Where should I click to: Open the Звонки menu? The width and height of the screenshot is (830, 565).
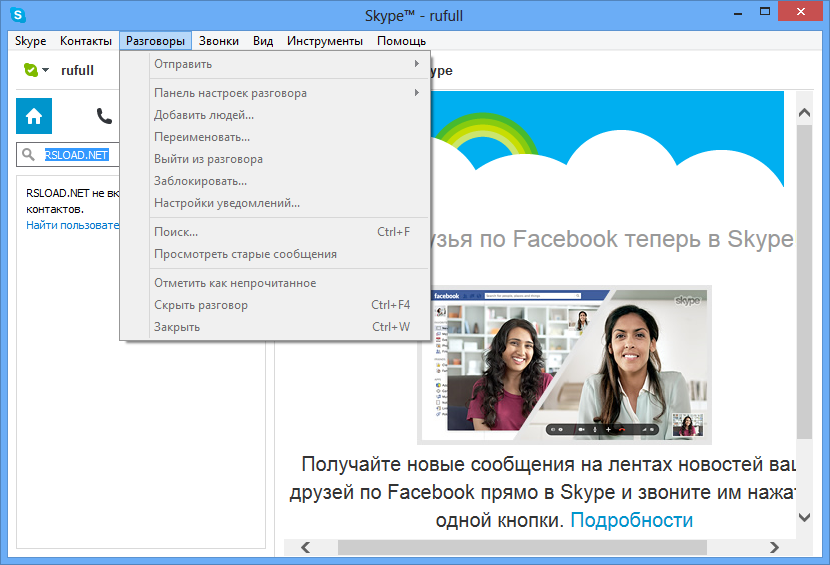click(219, 41)
